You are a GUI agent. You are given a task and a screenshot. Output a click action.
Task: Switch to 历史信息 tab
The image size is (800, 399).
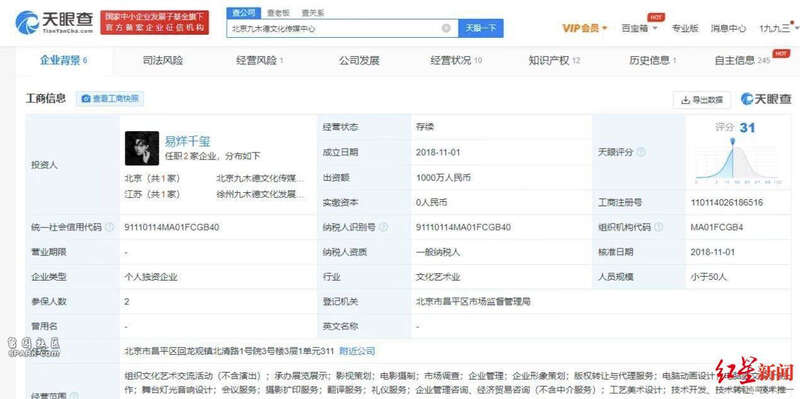tap(653, 61)
